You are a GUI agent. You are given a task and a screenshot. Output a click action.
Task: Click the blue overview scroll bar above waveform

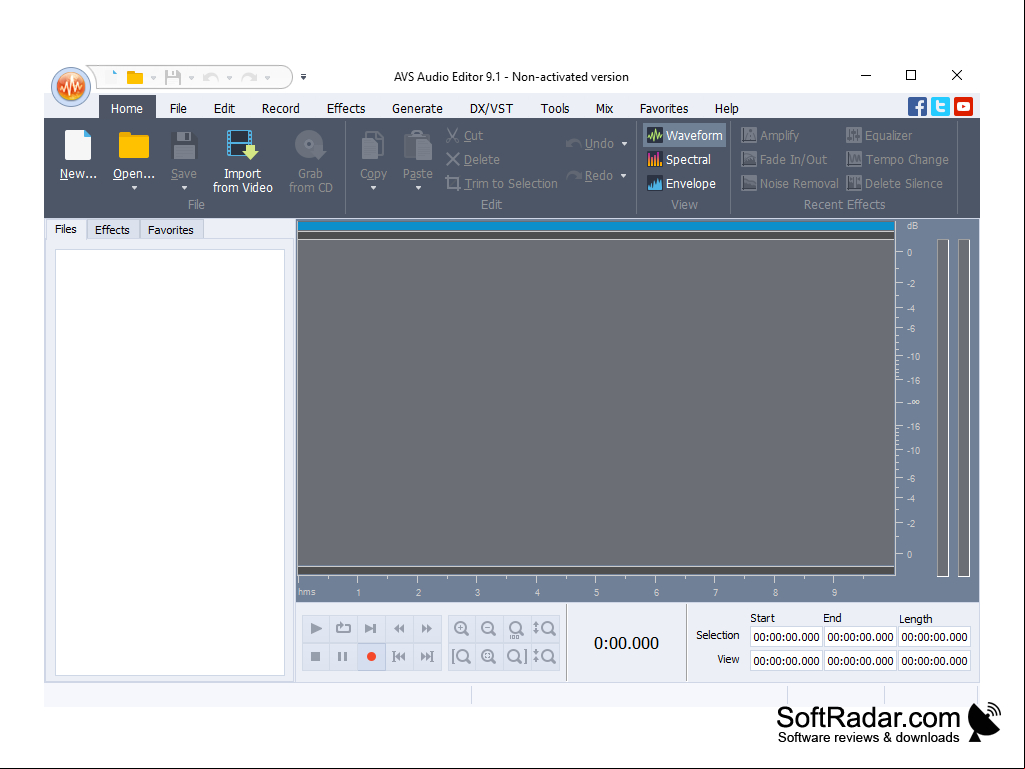(x=596, y=226)
